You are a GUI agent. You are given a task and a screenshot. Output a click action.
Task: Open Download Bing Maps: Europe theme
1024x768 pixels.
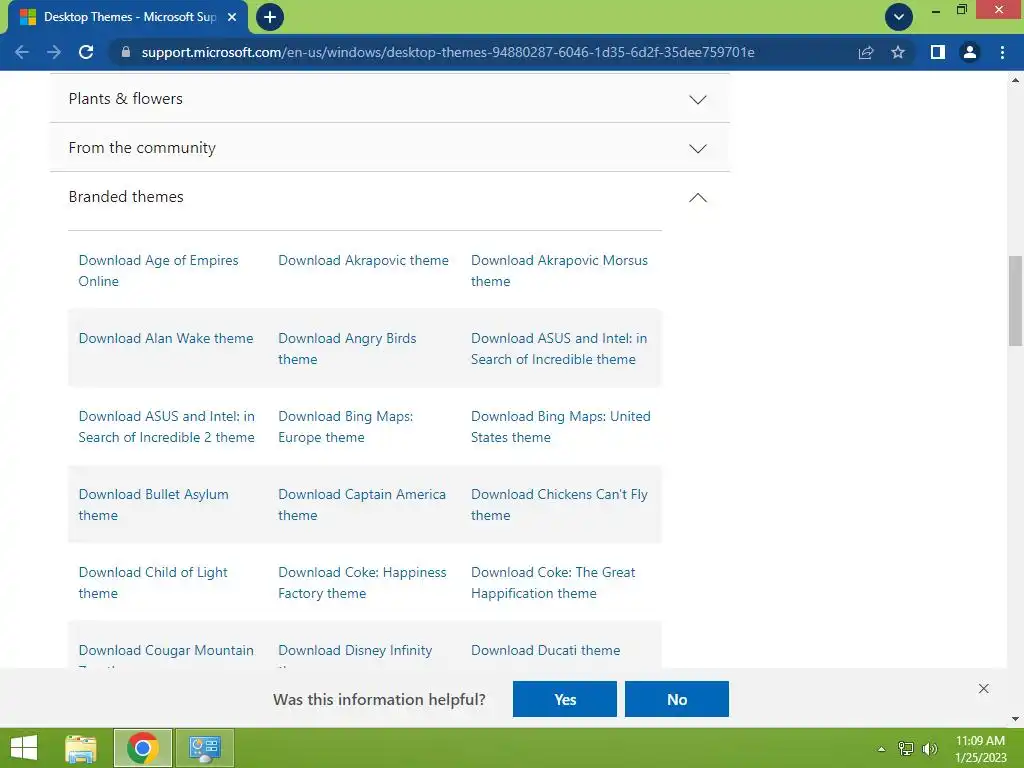[x=345, y=426]
